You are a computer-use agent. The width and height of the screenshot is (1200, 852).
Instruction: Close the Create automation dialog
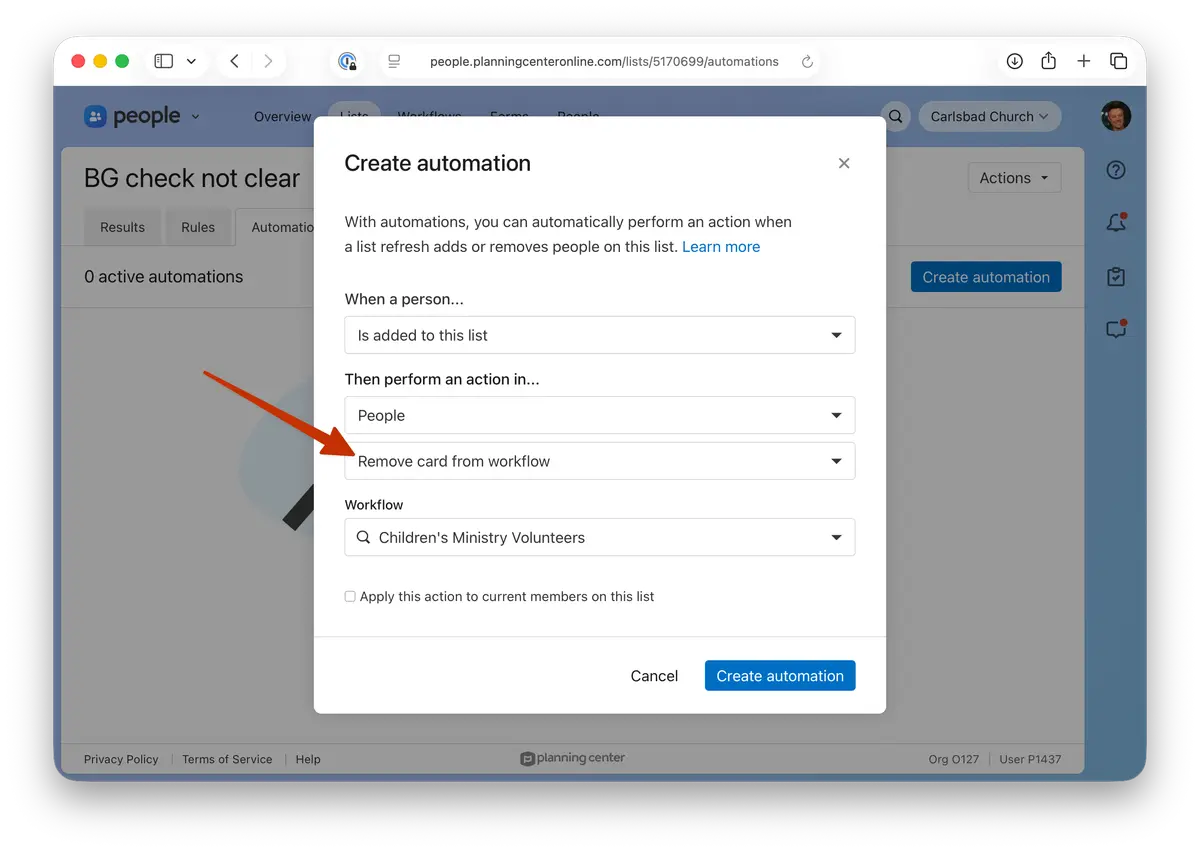[x=844, y=163]
